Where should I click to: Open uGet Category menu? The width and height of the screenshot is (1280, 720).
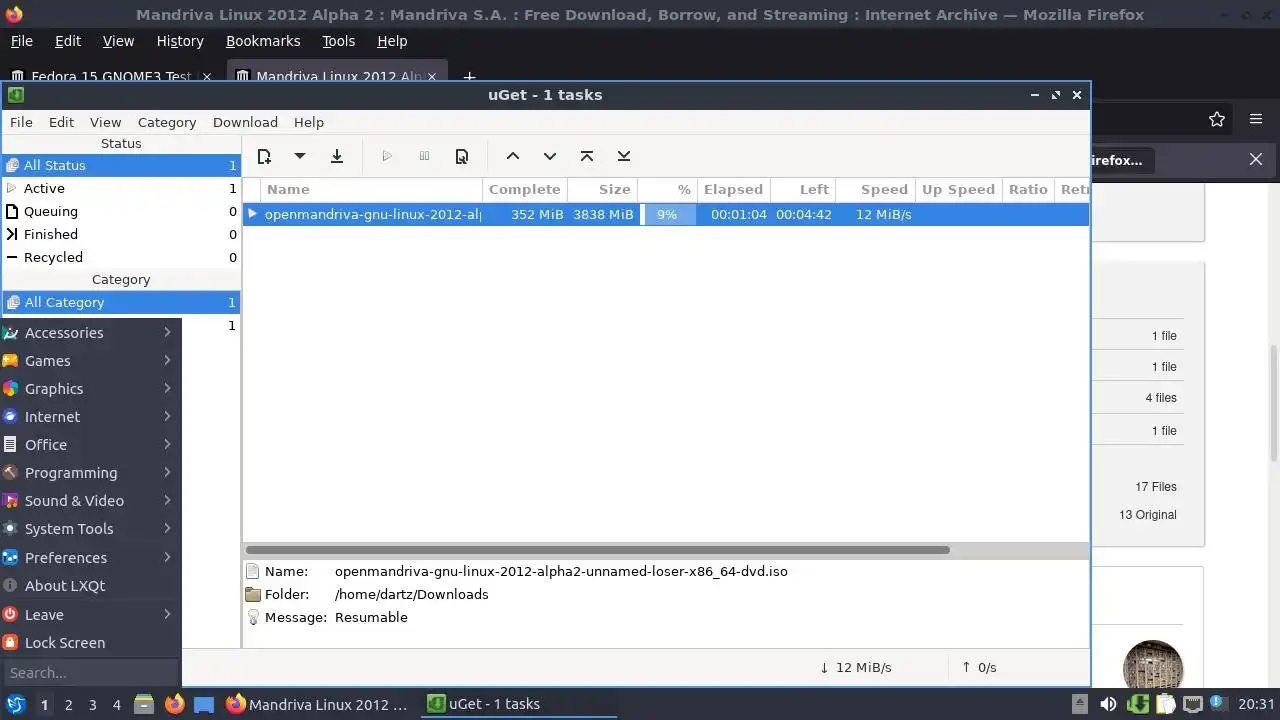tap(167, 122)
